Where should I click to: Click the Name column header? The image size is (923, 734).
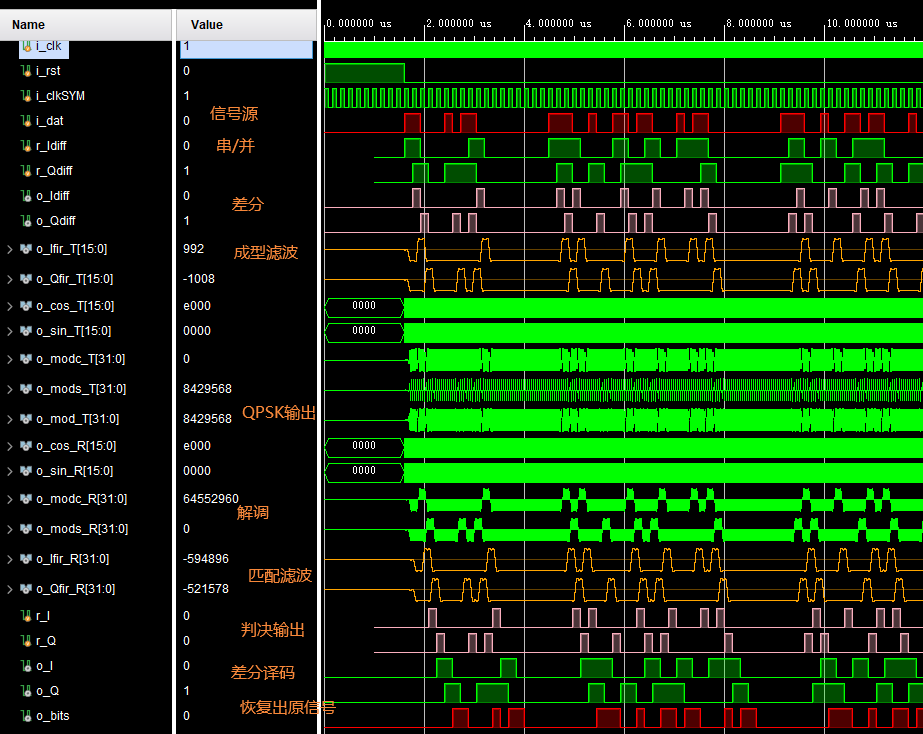[x=86, y=25]
